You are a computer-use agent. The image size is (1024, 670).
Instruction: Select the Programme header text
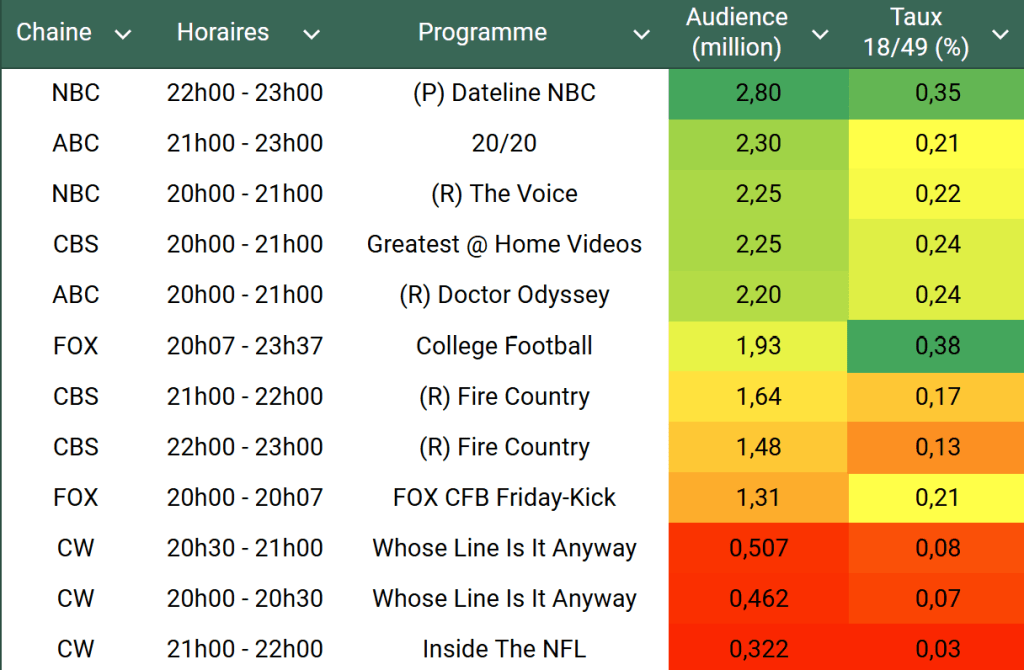tap(482, 32)
